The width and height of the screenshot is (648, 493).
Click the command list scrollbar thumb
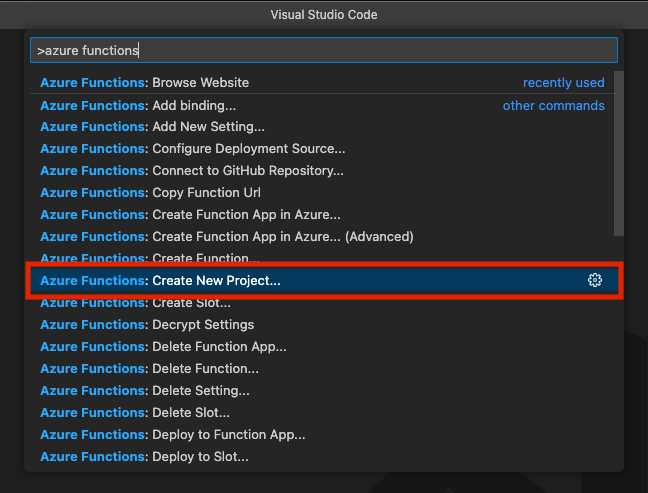[x=618, y=154]
